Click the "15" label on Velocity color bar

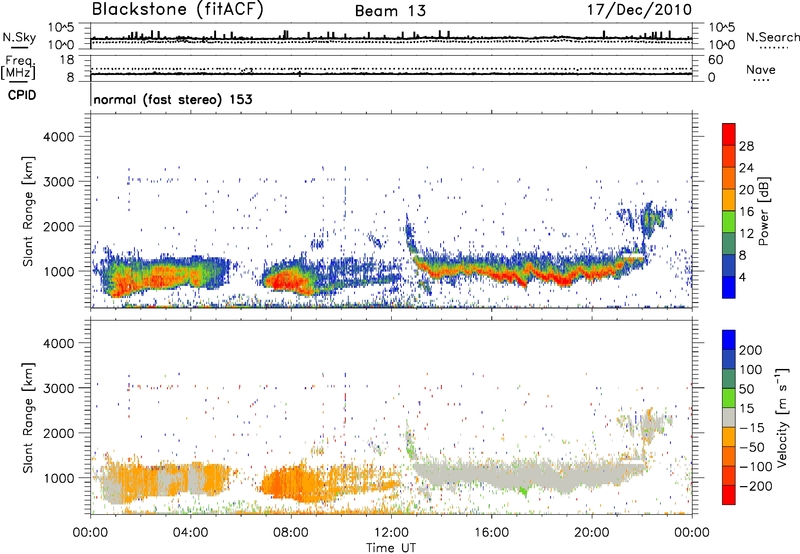[x=746, y=409]
